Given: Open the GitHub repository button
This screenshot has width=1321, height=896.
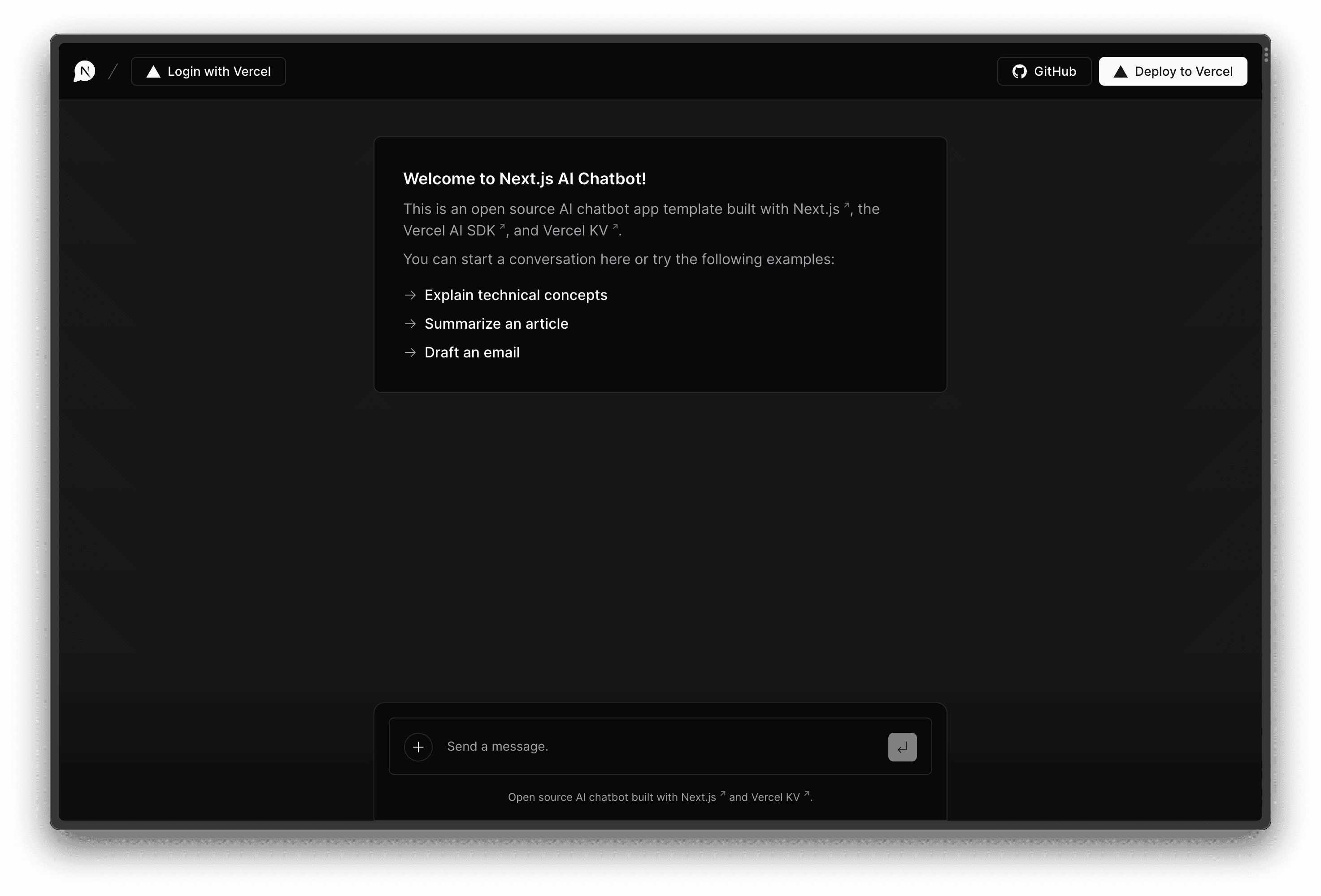Looking at the screenshot, I should pyautogui.click(x=1043, y=71).
